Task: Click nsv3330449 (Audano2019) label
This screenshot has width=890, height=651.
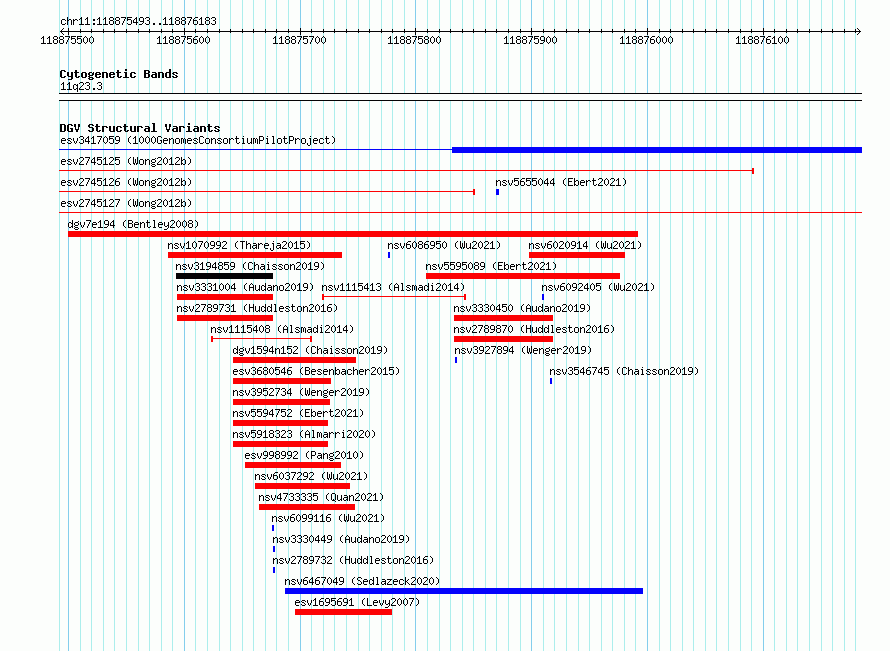Action: (341, 539)
